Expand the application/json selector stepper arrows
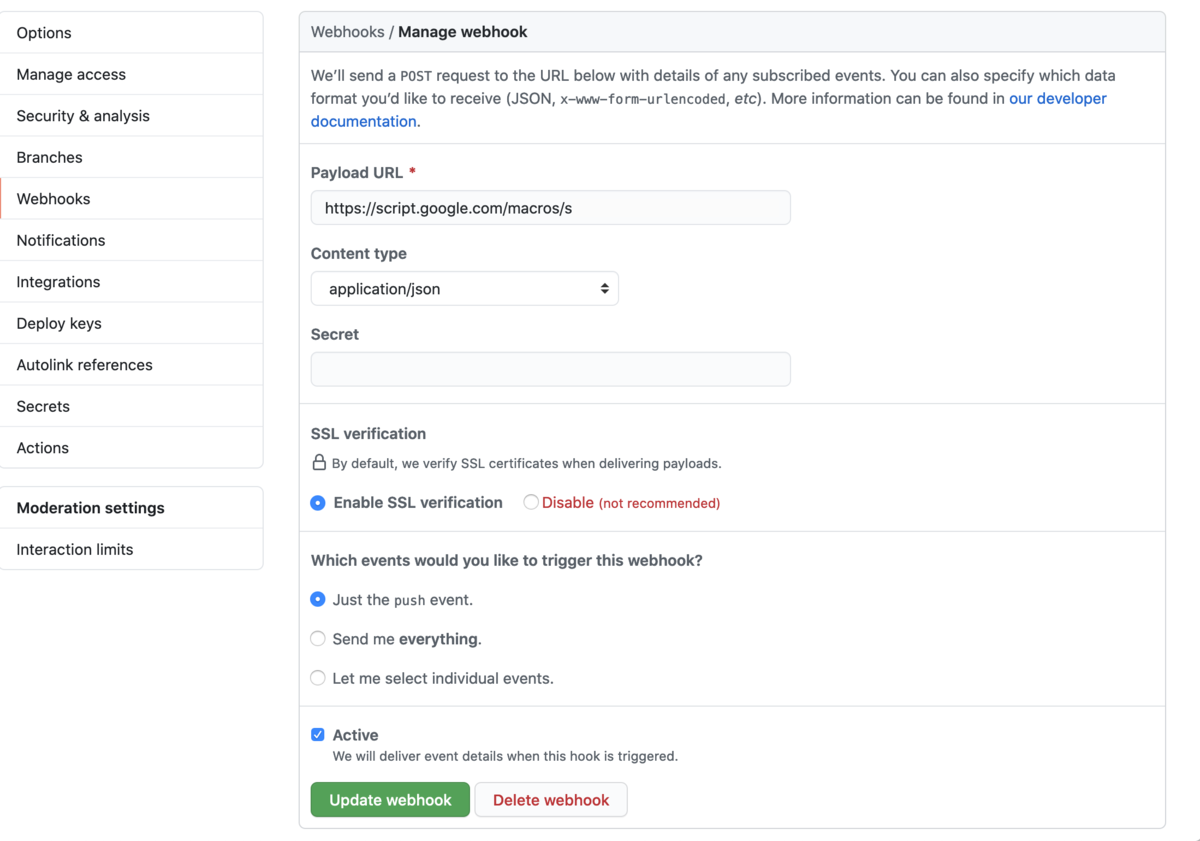1200x841 pixels. 605,287
